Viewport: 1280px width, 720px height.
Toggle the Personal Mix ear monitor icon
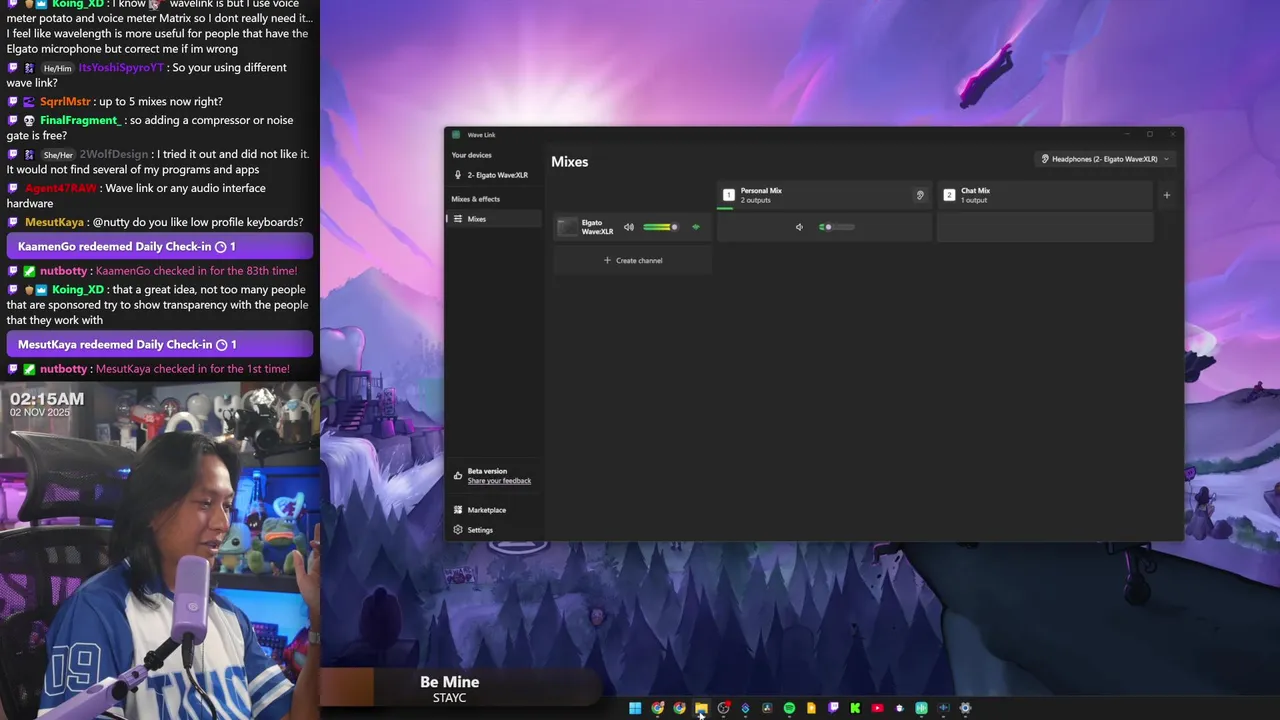920,195
